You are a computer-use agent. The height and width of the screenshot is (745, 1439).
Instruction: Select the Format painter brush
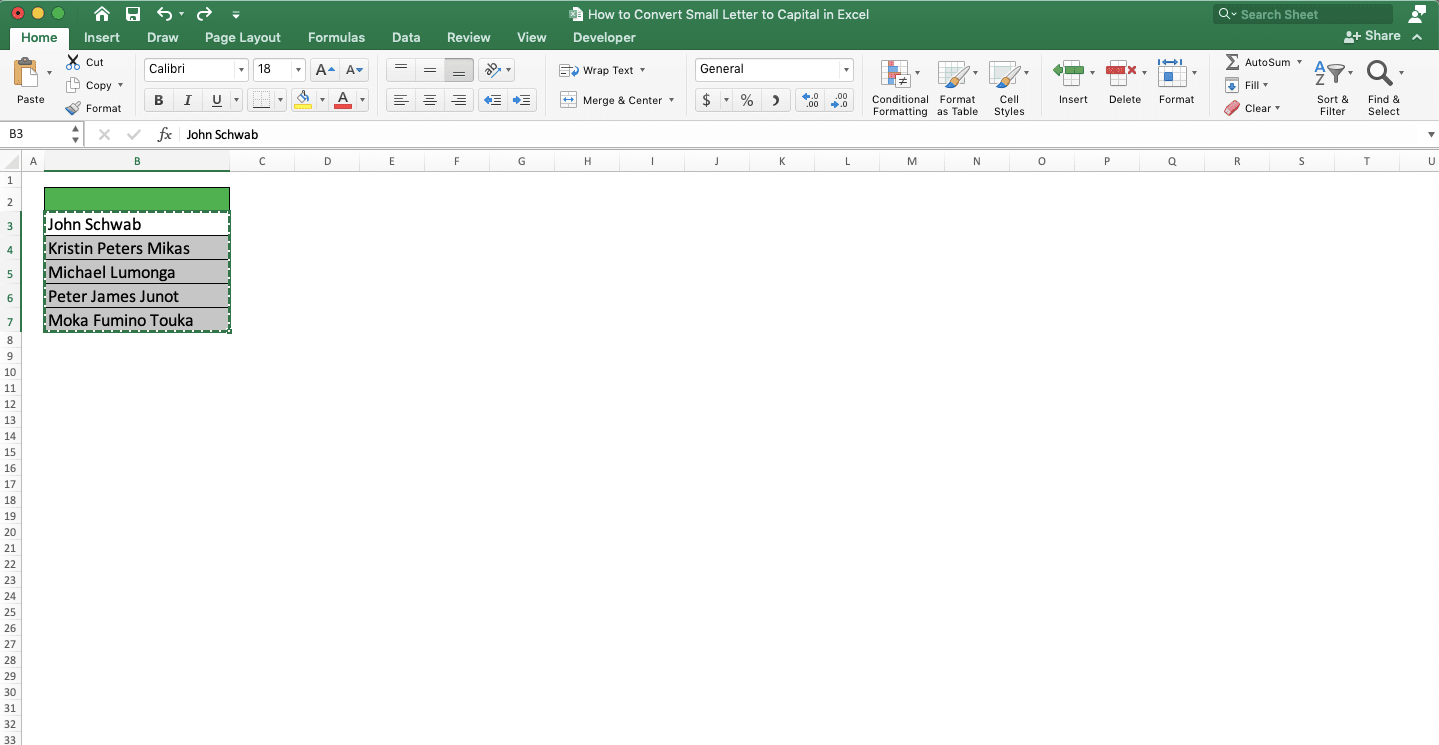73,108
